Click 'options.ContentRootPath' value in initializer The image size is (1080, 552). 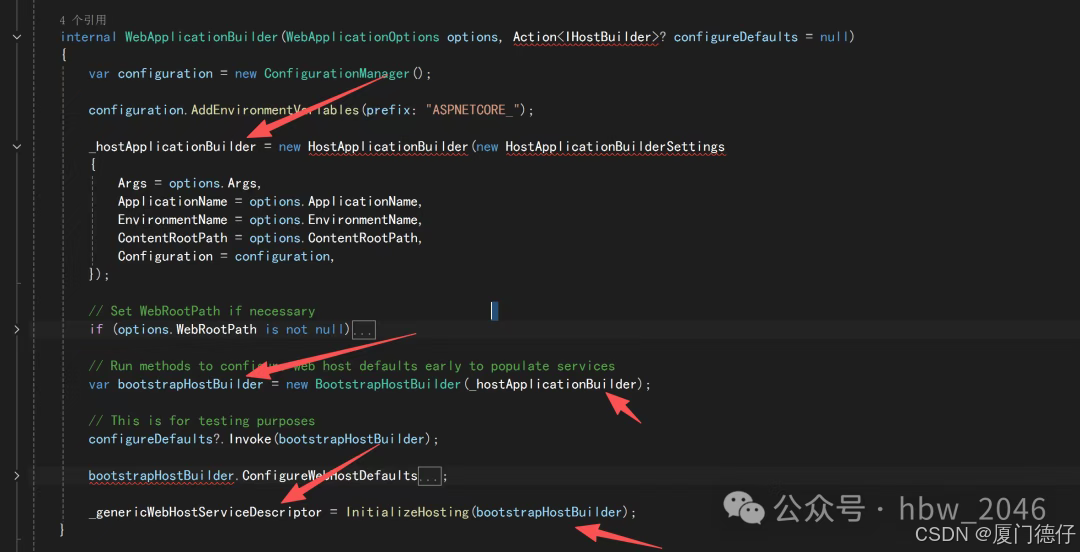click(x=335, y=238)
